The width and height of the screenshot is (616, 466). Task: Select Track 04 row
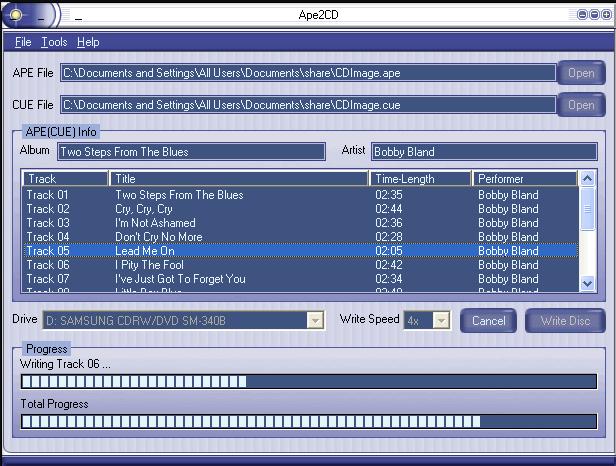301,237
